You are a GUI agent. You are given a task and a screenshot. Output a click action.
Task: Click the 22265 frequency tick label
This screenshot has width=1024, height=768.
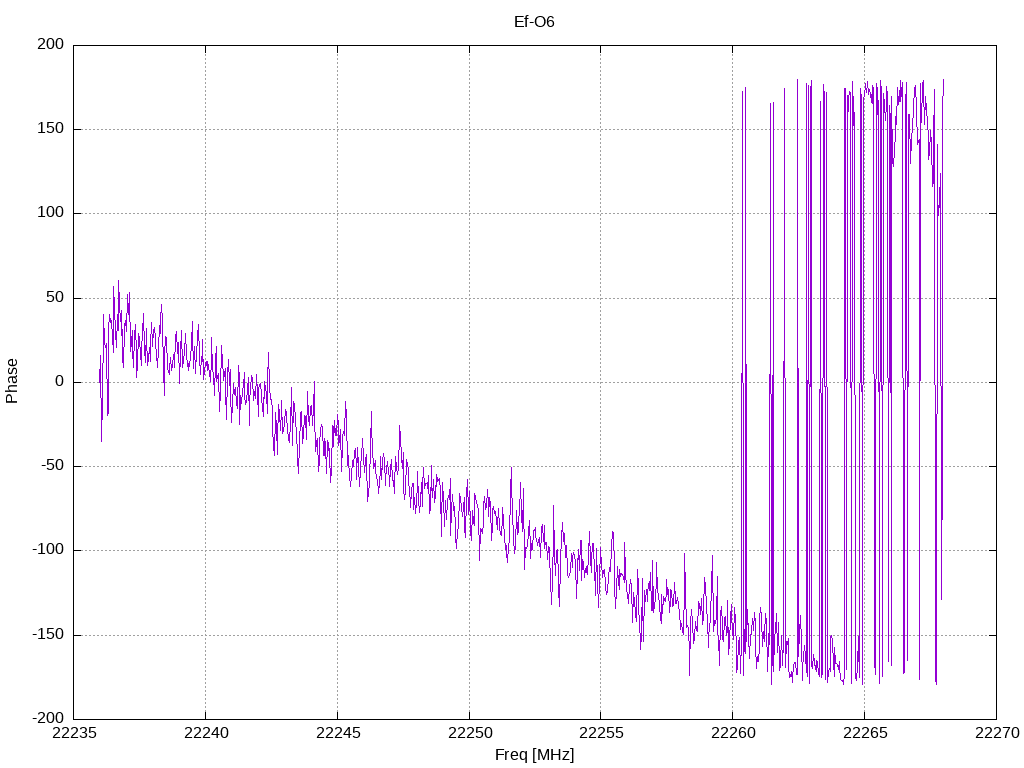[x=865, y=733]
